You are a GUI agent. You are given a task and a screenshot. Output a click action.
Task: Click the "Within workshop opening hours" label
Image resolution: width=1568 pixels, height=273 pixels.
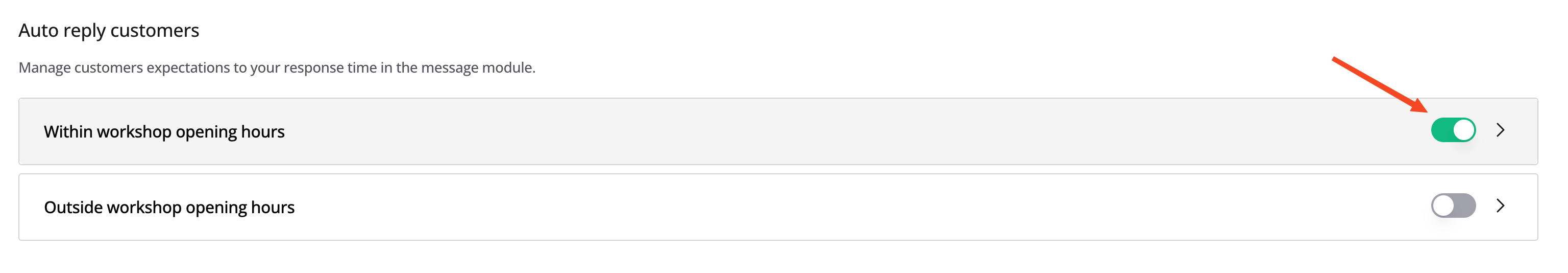click(x=164, y=131)
